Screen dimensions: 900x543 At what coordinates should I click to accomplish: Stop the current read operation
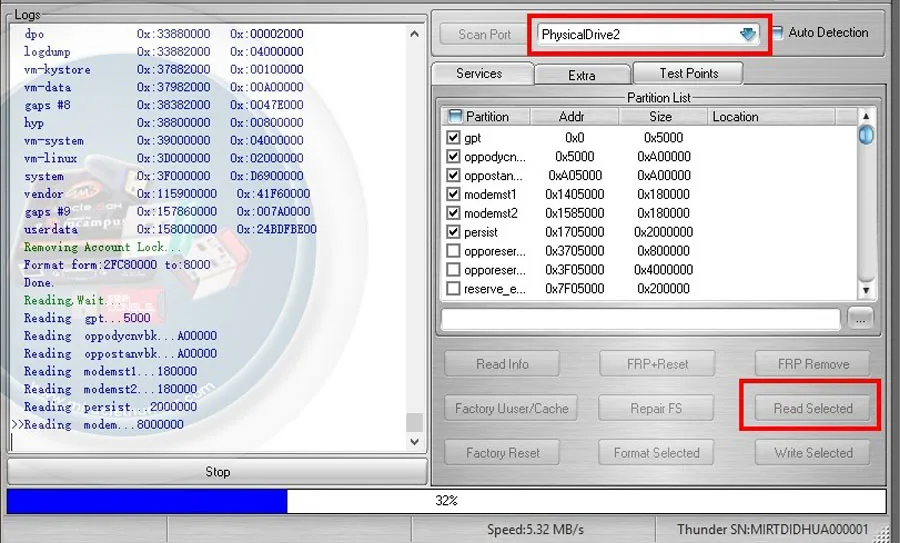[x=218, y=472]
